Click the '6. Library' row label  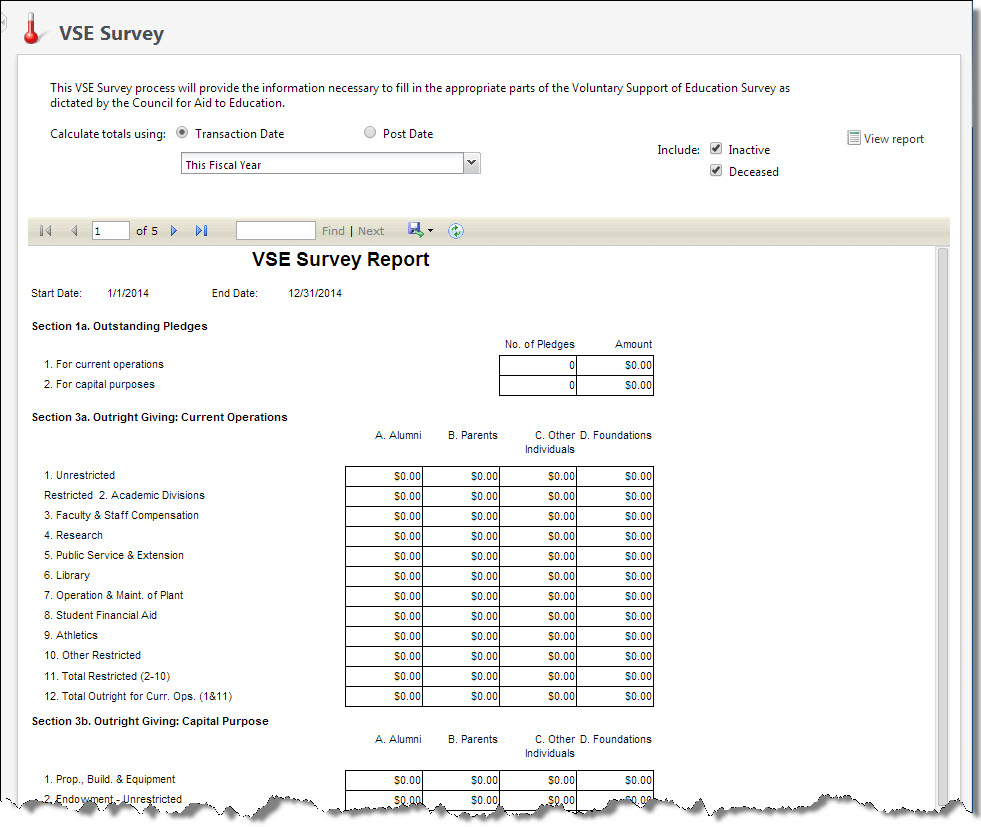click(67, 576)
